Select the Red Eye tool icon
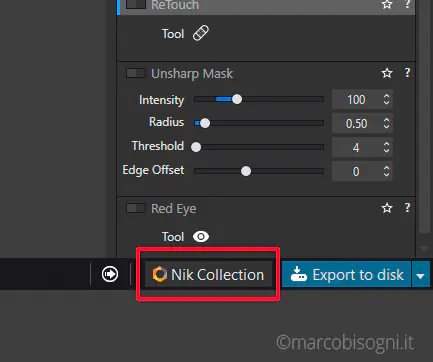 pyautogui.click(x=201, y=237)
